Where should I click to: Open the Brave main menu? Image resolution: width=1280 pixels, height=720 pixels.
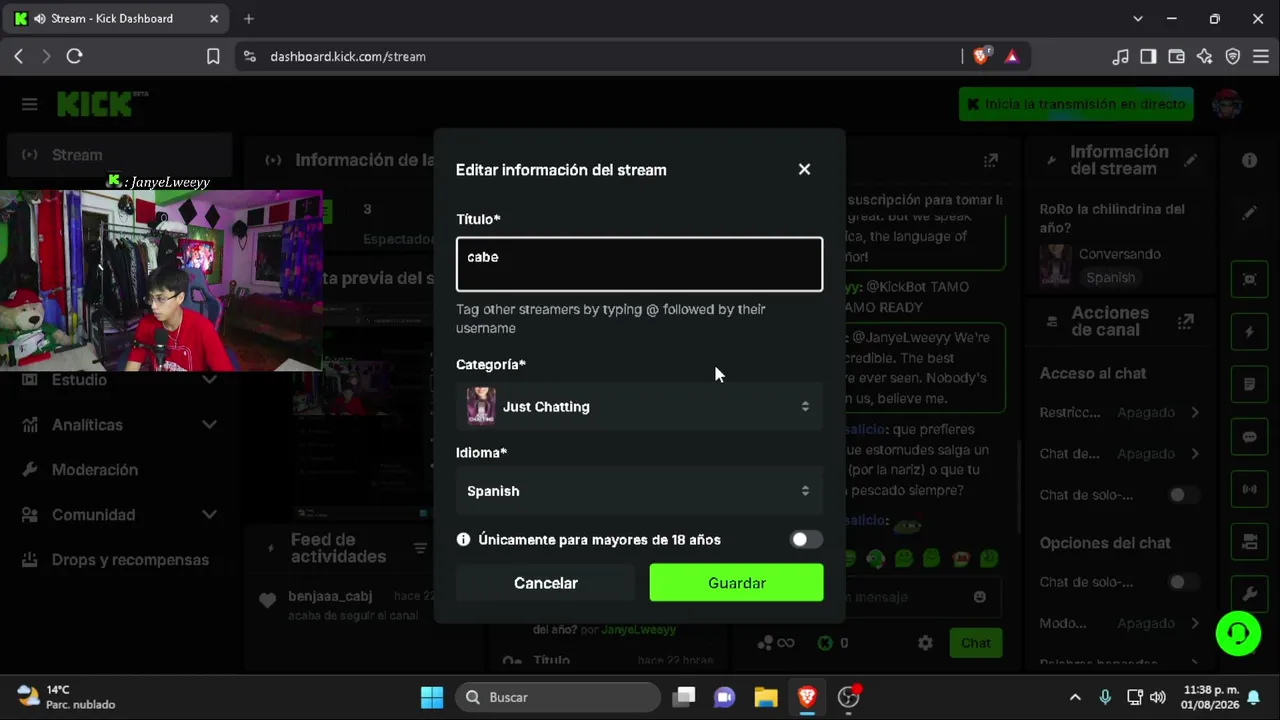(x=1260, y=57)
